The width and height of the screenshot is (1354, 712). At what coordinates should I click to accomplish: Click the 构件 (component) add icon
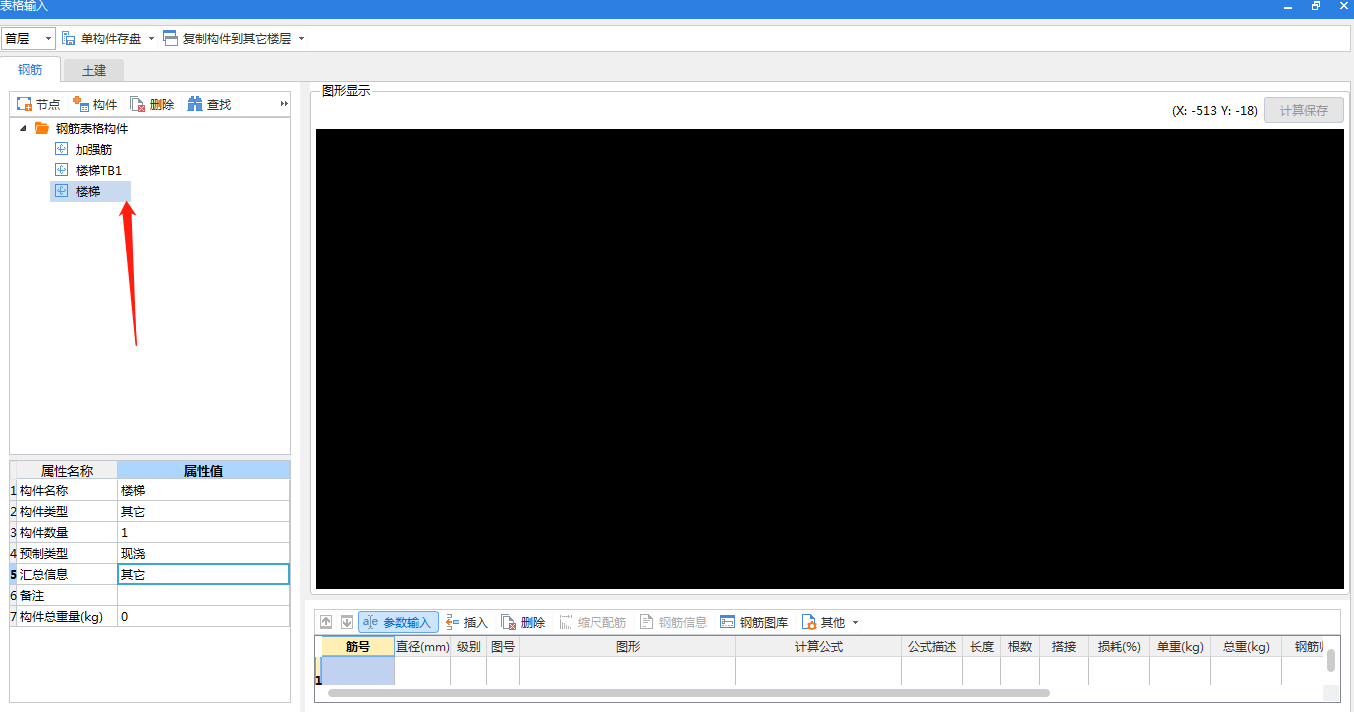pos(81,104)
